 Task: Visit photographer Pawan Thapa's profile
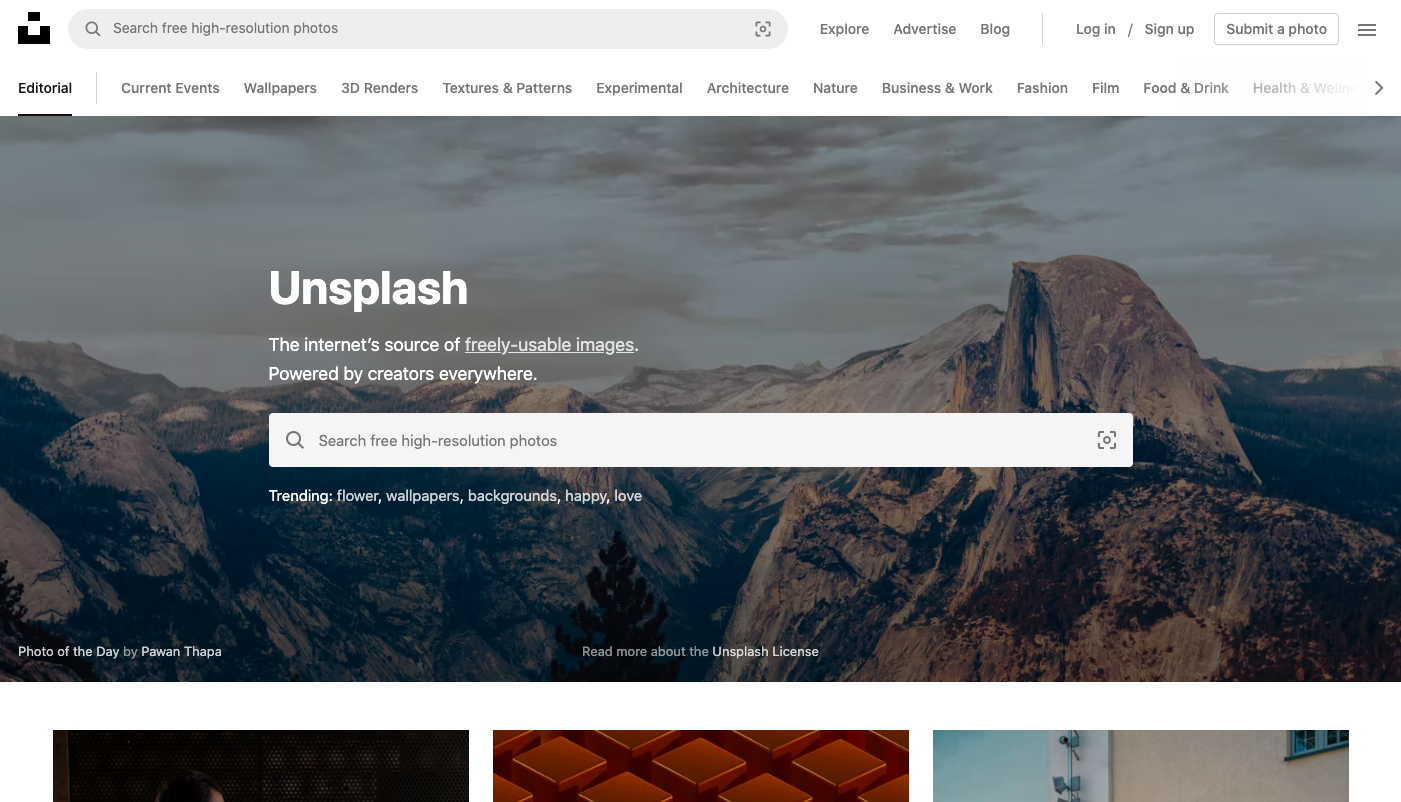[181, 651]
